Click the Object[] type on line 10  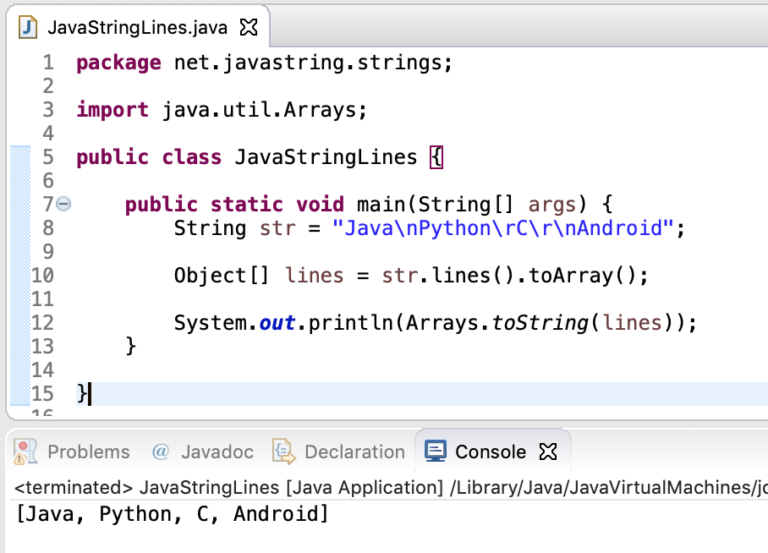(x=222, y=275)
